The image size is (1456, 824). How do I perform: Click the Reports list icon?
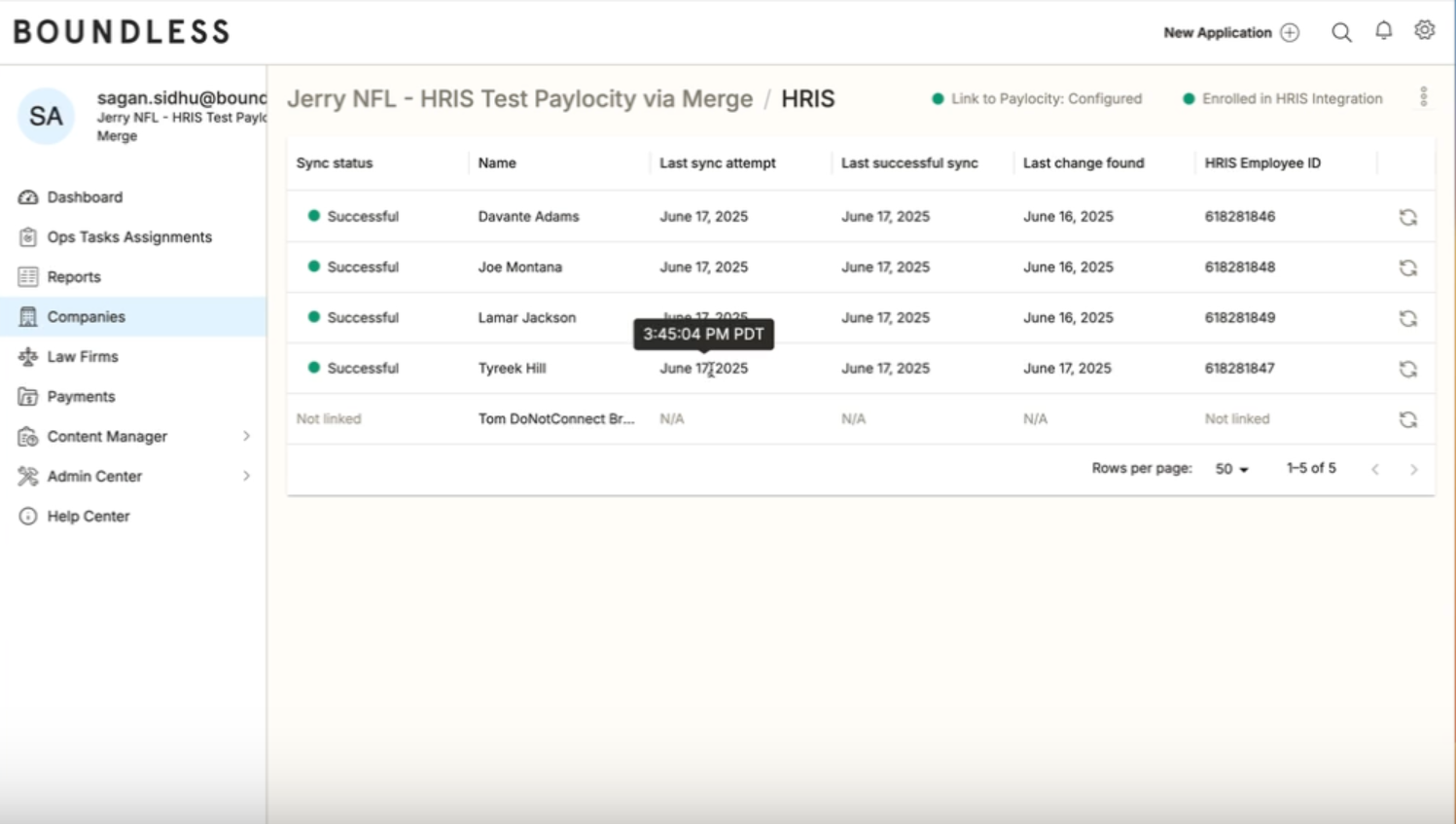28,276
